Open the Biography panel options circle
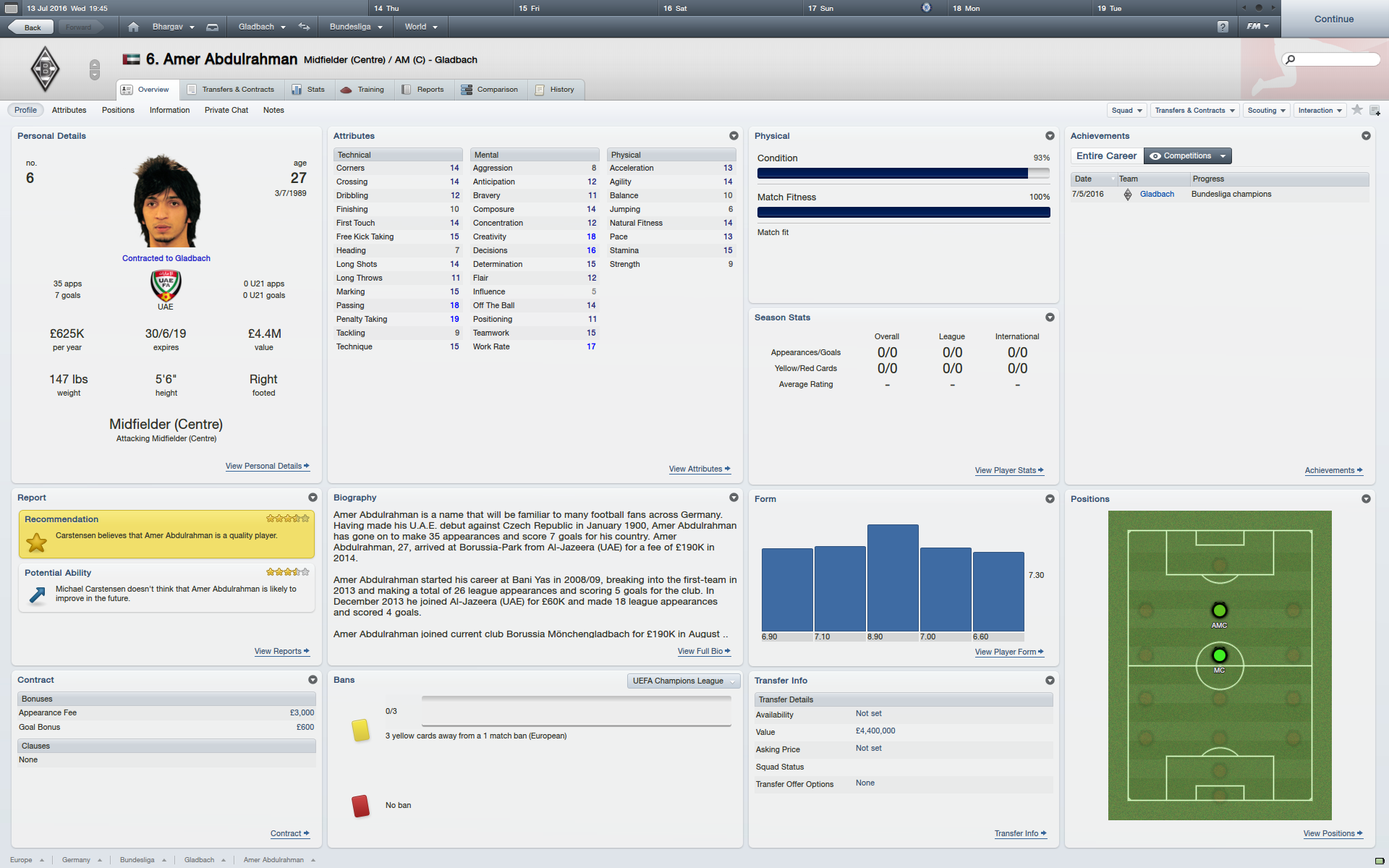 tap(734, 498)
